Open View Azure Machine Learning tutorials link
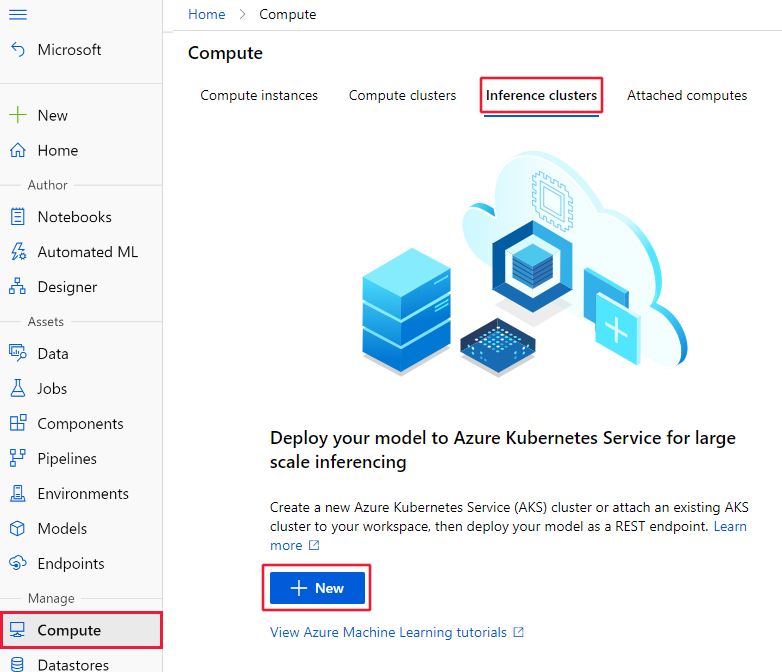 click(390, 632)
